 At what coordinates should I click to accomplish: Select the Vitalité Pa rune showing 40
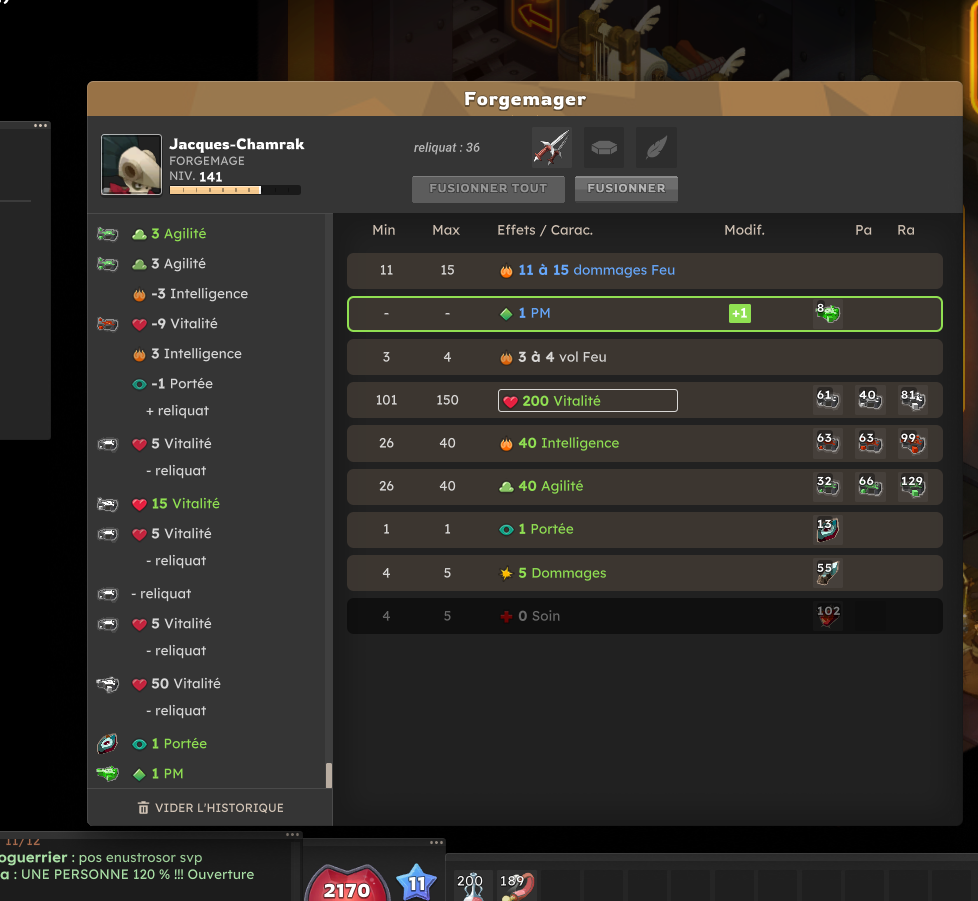pos(869,400)
